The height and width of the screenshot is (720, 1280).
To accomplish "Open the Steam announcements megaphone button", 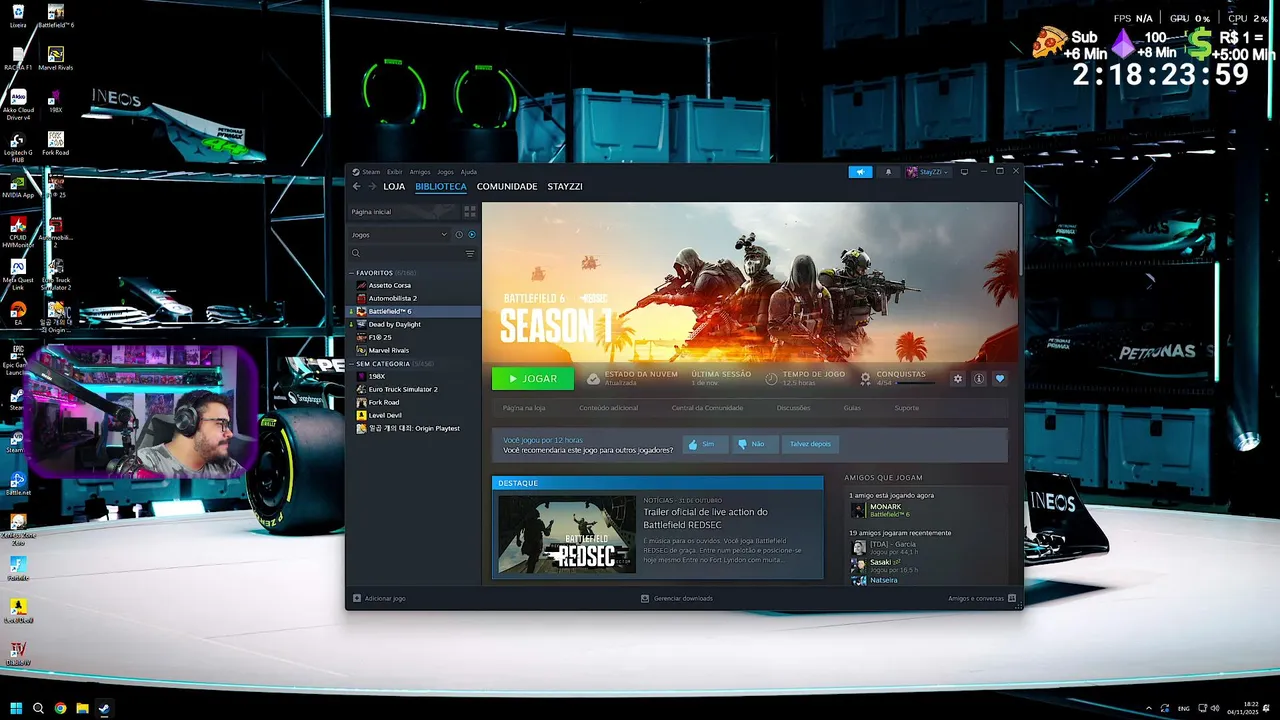I will 860,172.
